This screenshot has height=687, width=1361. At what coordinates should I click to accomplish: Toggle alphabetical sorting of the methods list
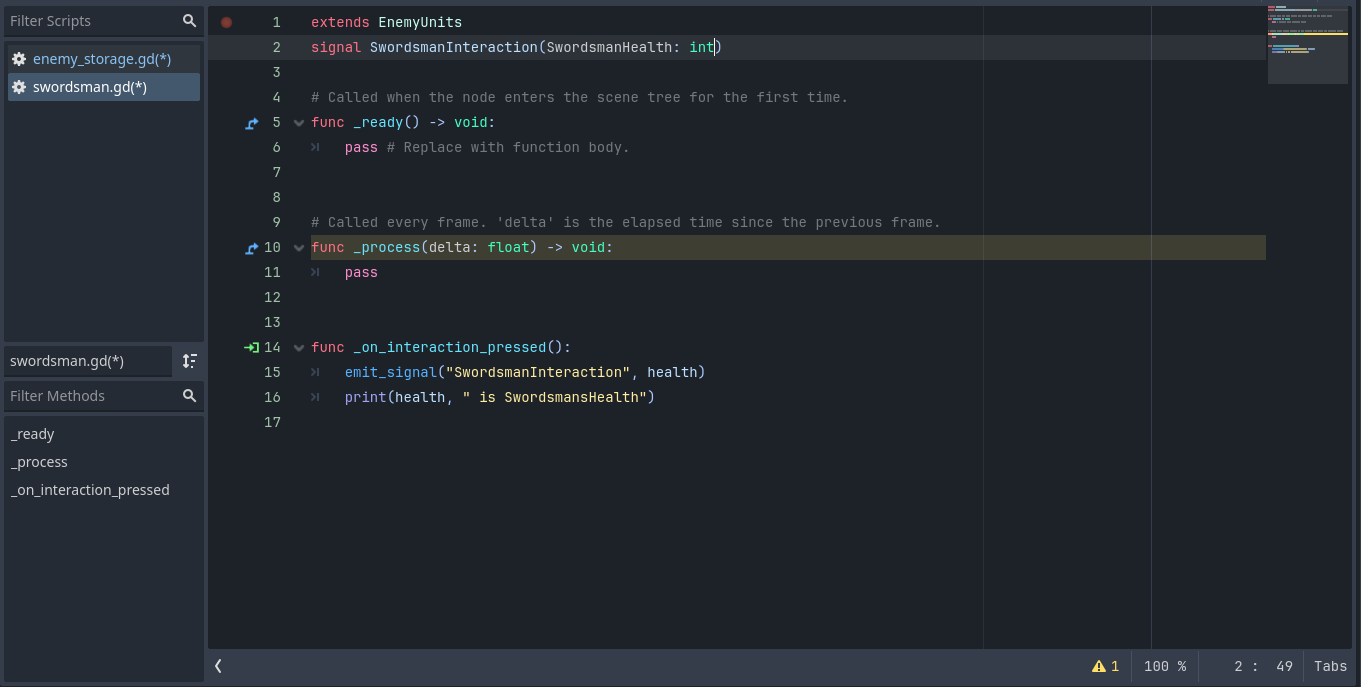189,361
